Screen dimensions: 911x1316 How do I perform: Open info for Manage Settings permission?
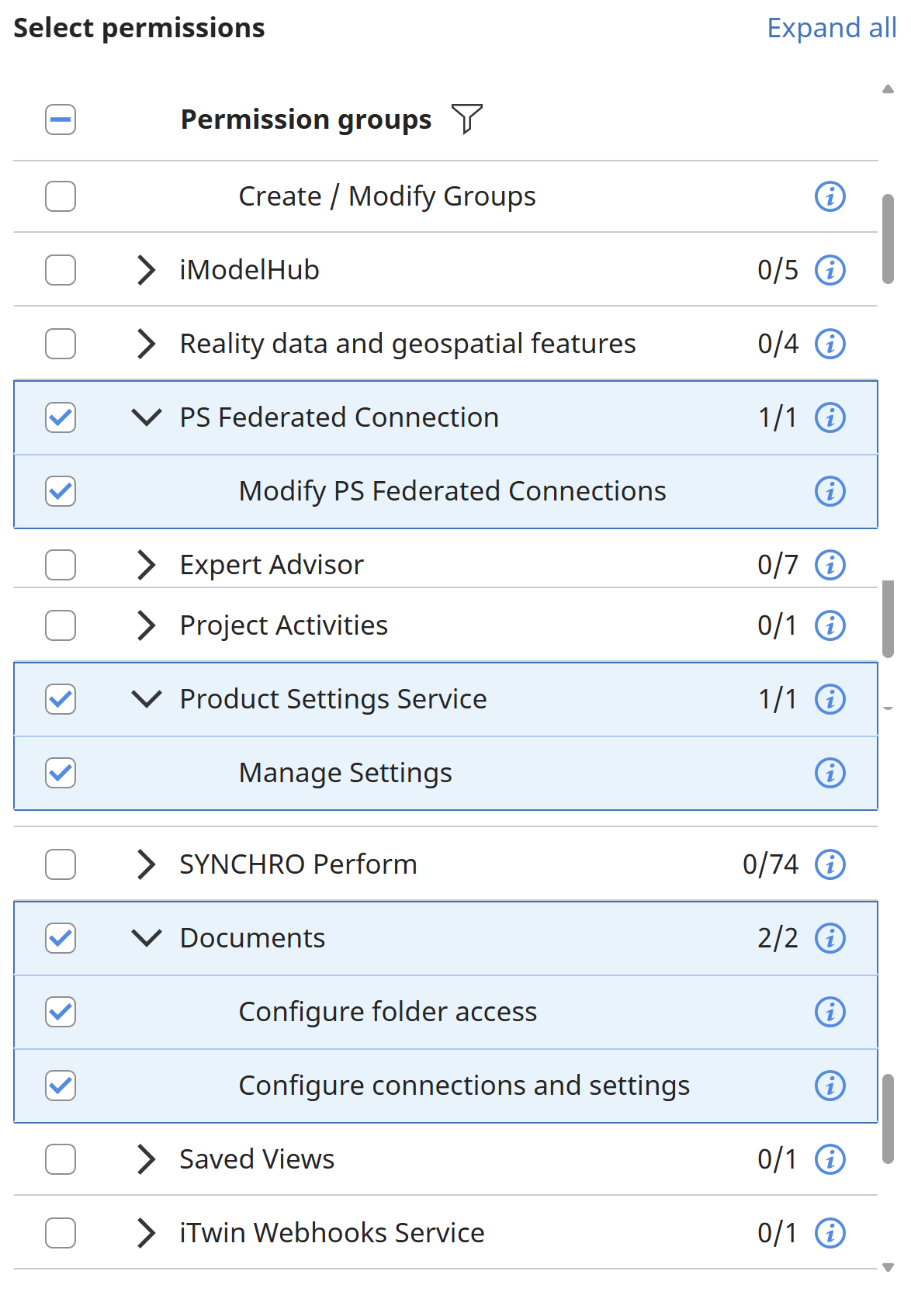point(830,773)
